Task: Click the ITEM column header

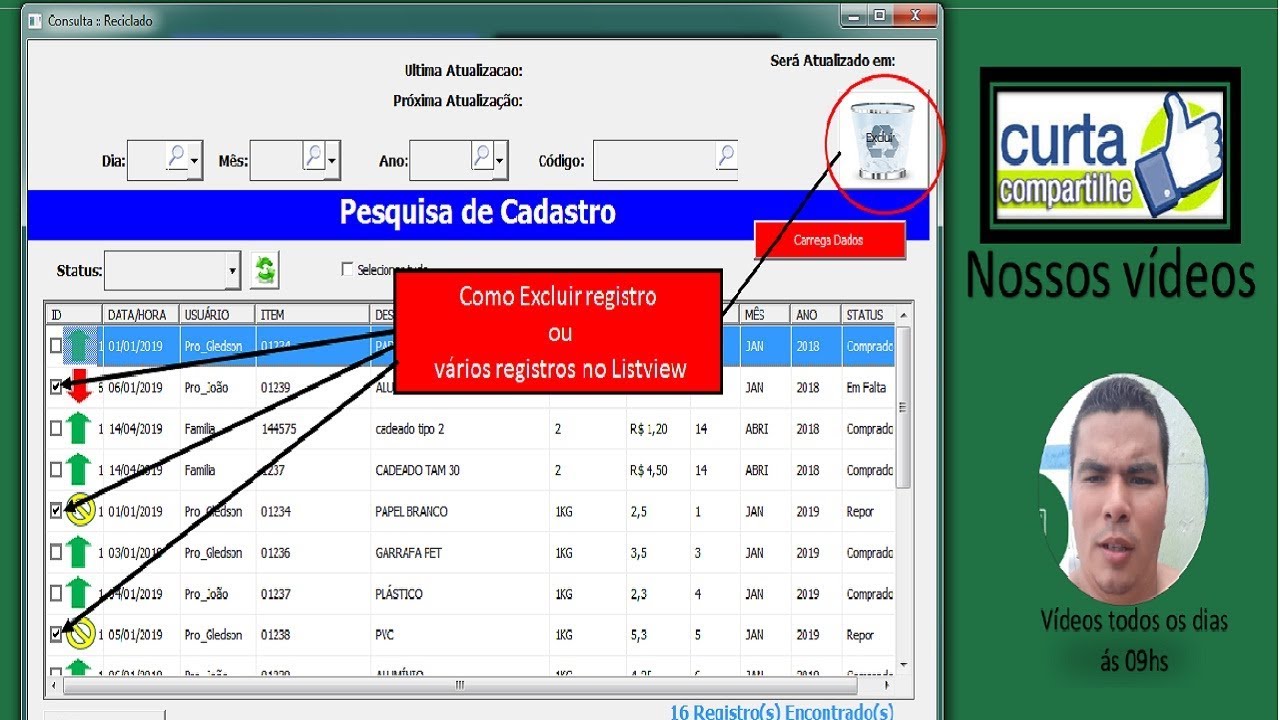Action: [313, 314]
